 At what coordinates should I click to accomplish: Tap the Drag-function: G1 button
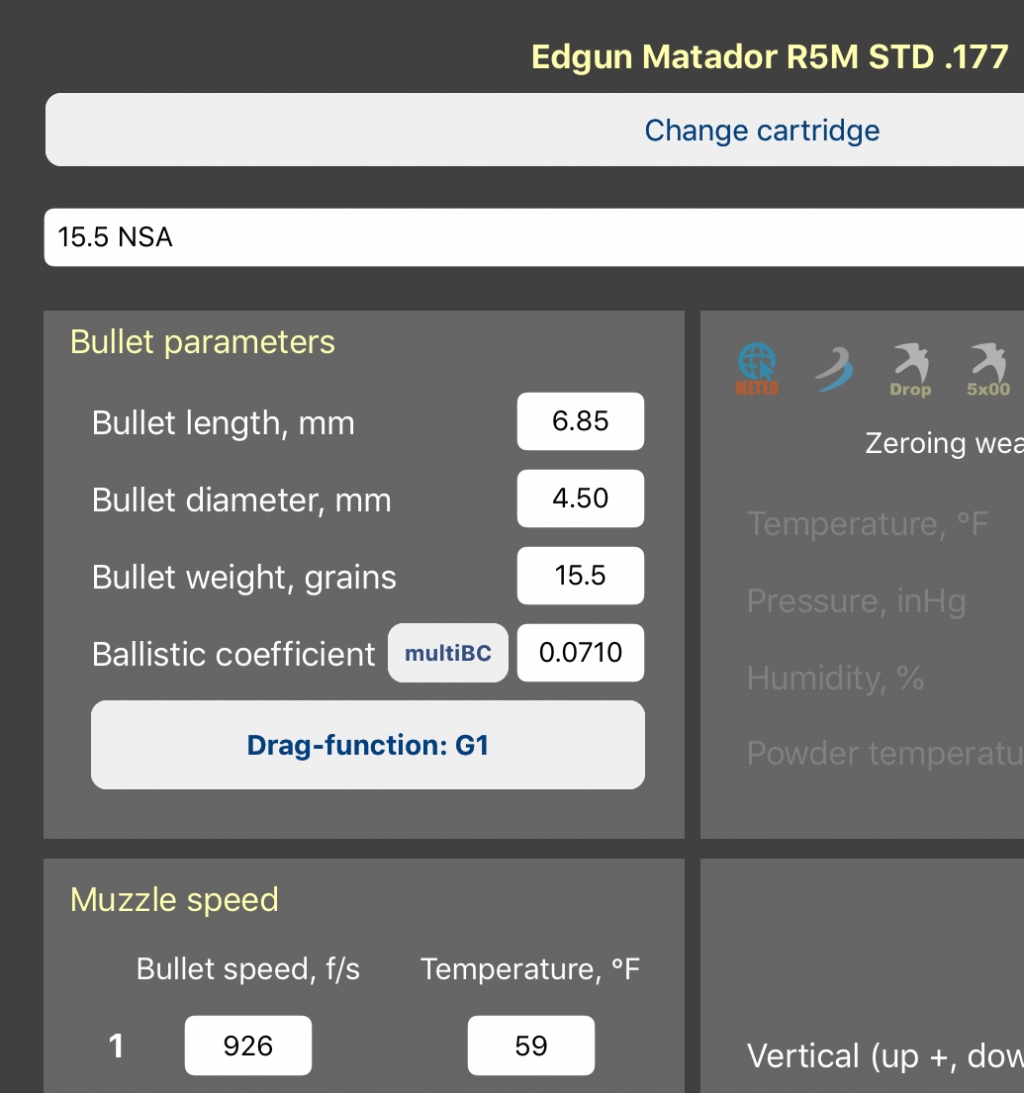click(367, 745)
